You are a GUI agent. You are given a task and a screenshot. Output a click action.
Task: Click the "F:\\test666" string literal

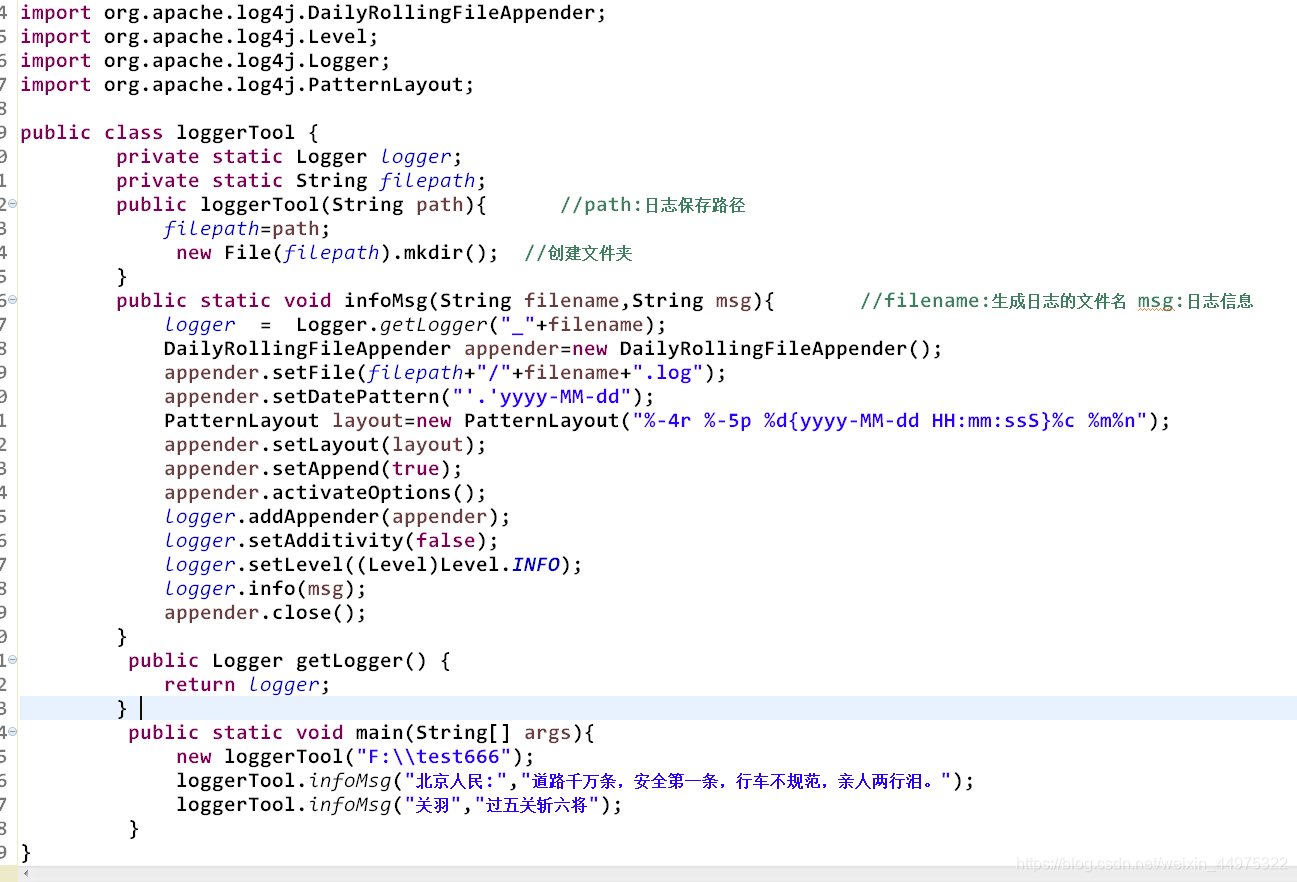(433, 757)
